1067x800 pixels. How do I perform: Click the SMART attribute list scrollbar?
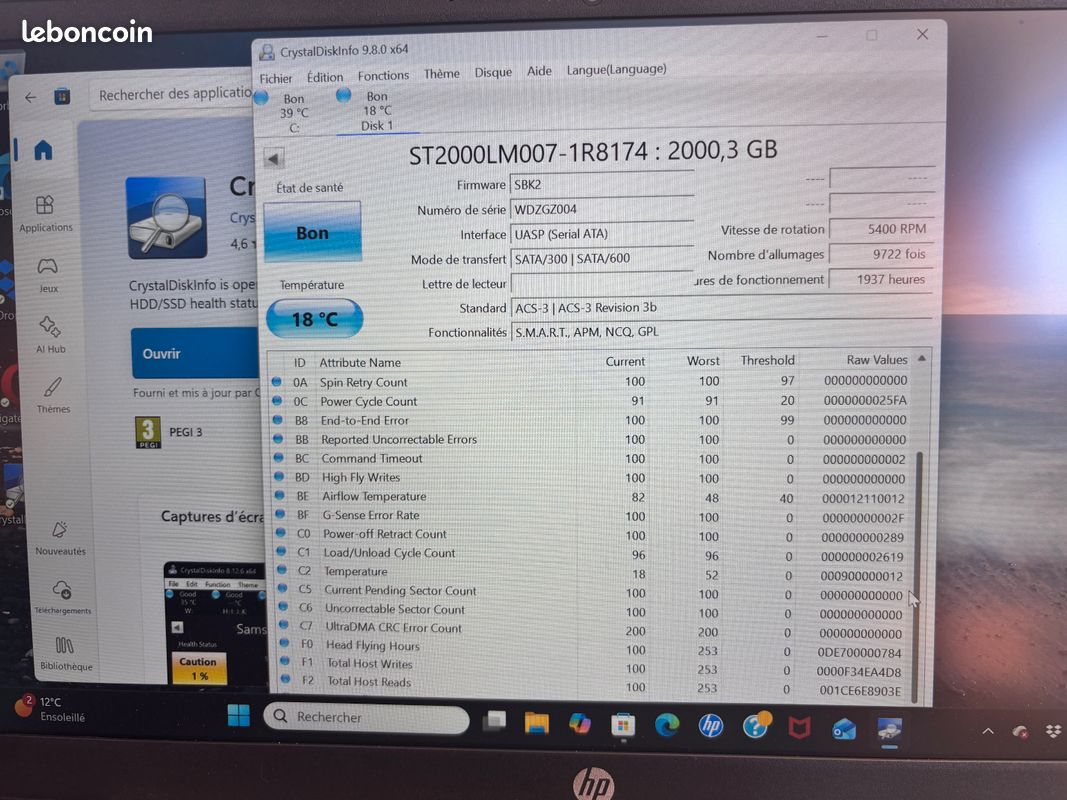click(919, 577)
